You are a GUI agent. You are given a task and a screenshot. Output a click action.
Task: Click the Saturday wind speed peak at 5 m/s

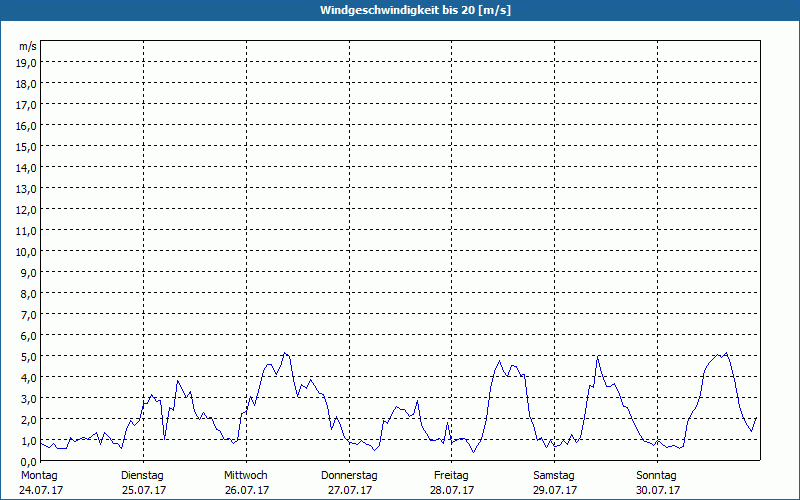597,356
